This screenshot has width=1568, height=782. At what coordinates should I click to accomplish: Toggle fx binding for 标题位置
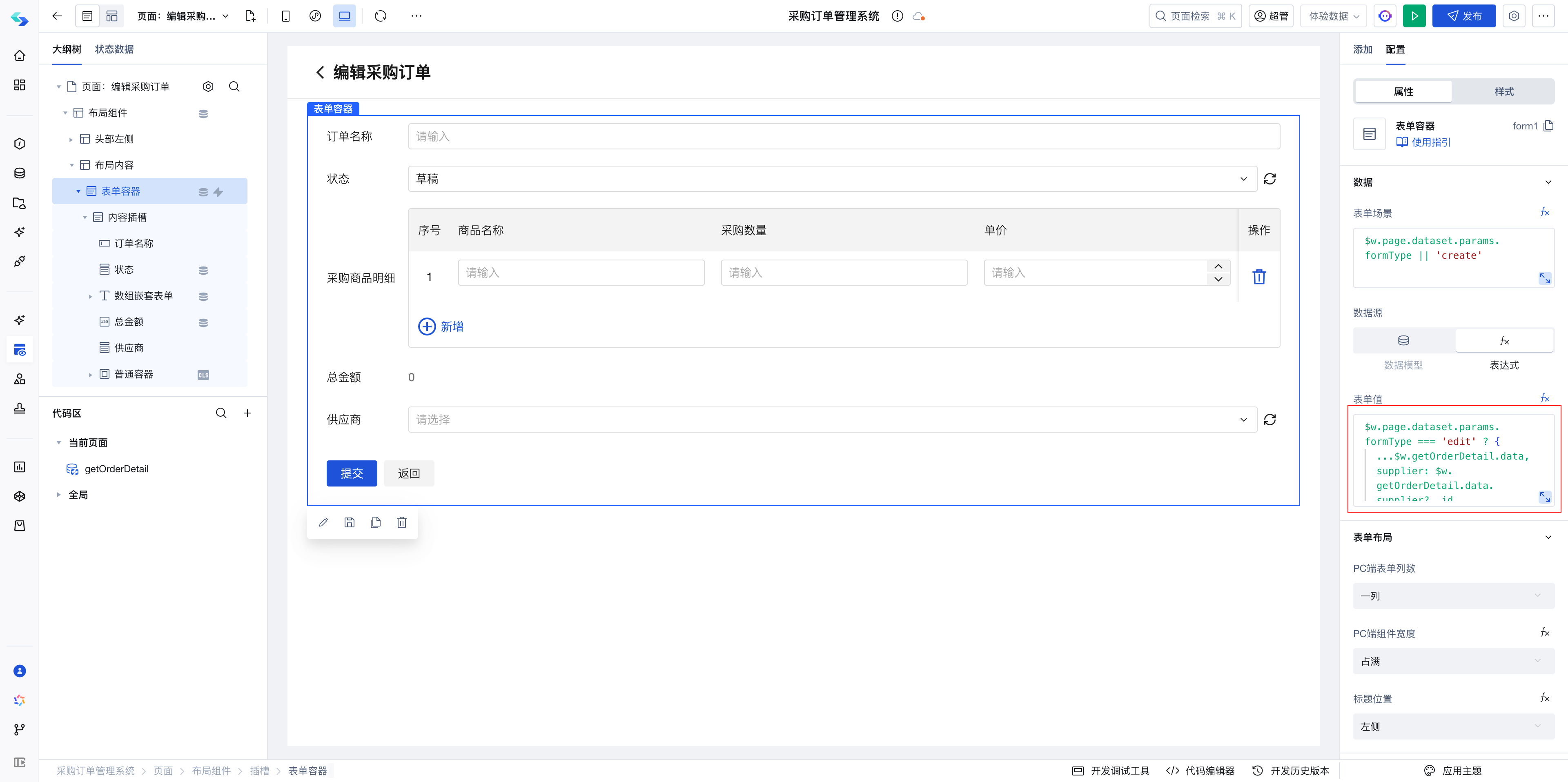pyautogui.click(x=1545, y=698)
